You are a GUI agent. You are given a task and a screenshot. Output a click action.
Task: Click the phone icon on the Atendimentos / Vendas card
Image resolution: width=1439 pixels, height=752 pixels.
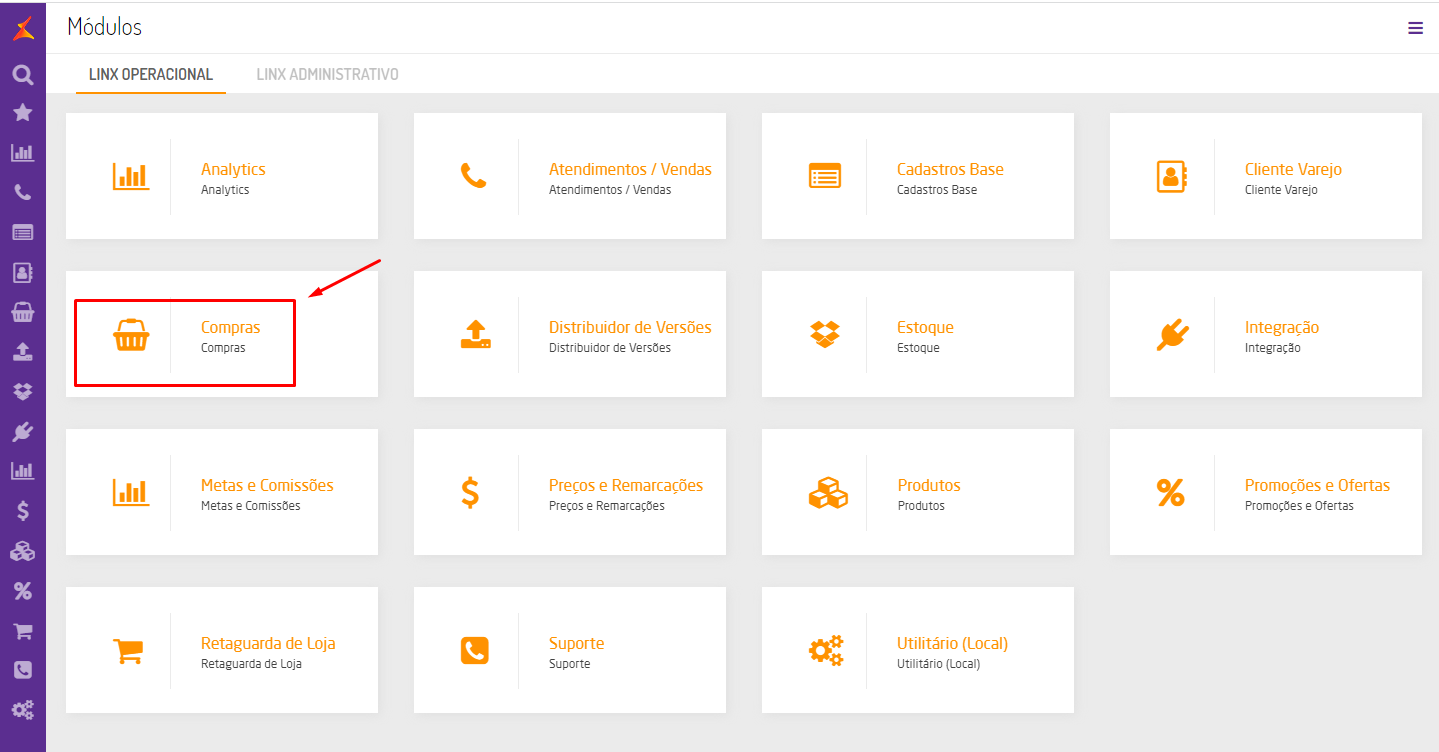[x=473, y=176]
